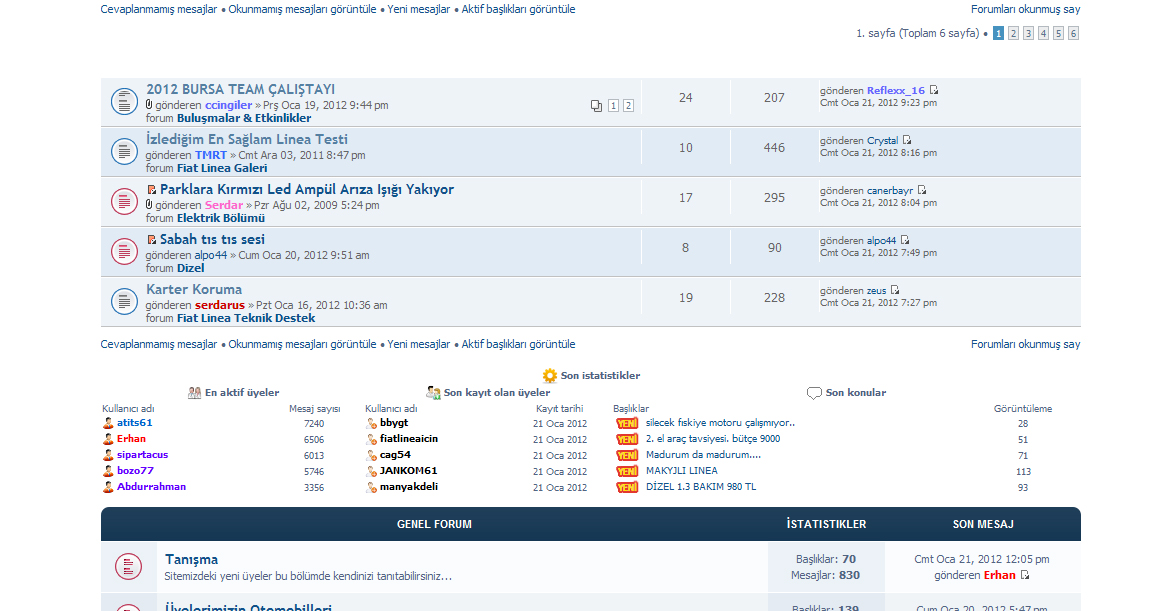Open top Okunmamış mesajları görüntüle link
The image size is (1150, 611).
(302, 10)
